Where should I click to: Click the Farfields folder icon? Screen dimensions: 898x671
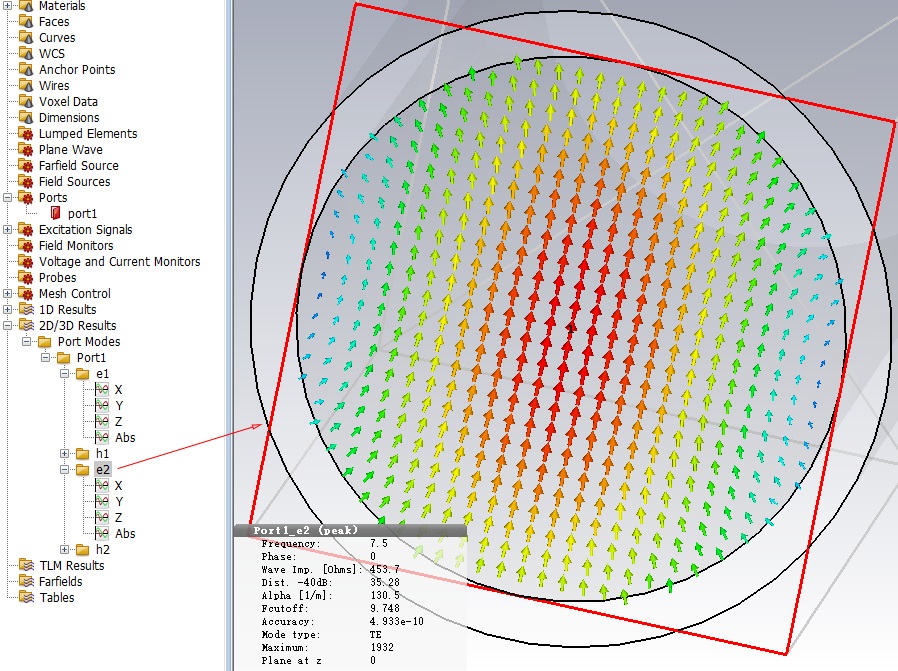coord(26,582)
